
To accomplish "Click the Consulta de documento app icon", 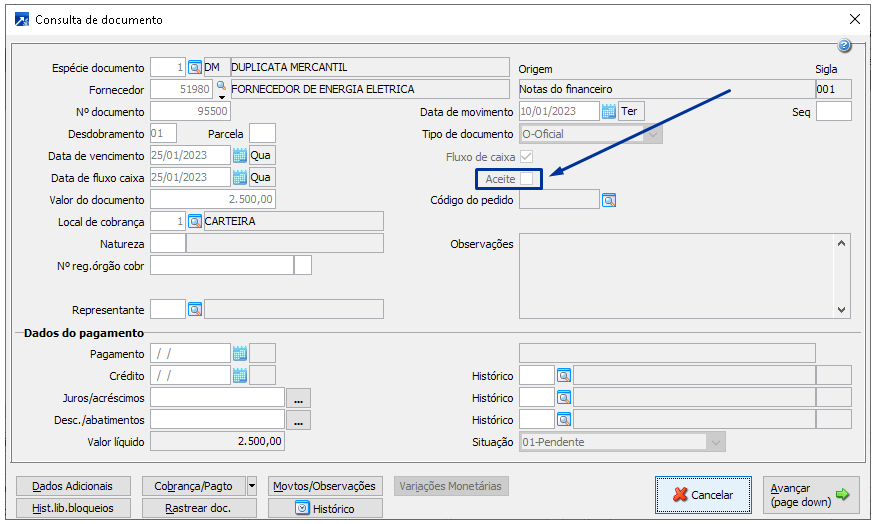I will coord(22,20).
